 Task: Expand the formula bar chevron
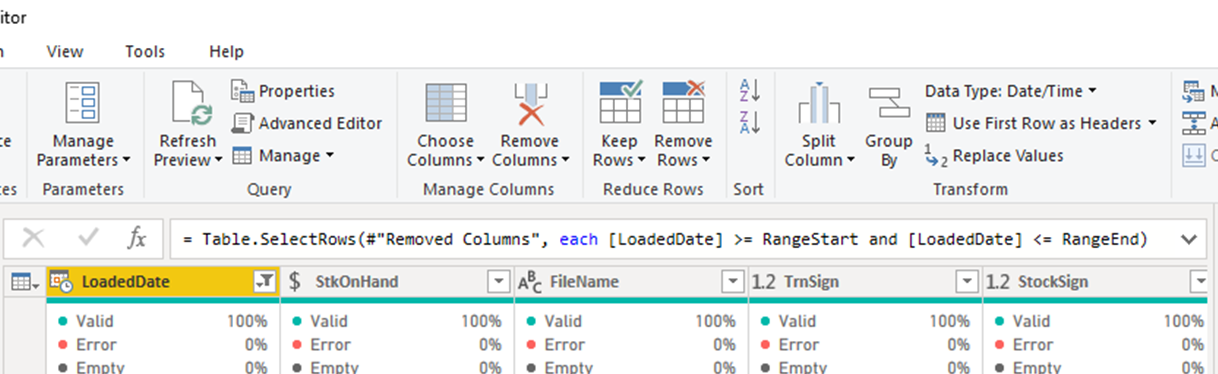coord(1188,240)
